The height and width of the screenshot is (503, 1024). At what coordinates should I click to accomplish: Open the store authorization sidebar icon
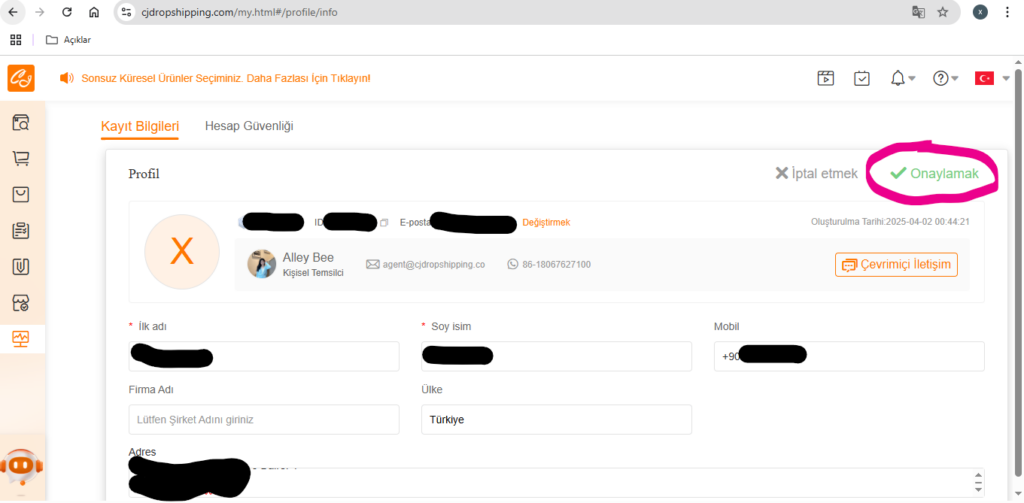click(x=21, y=302)
